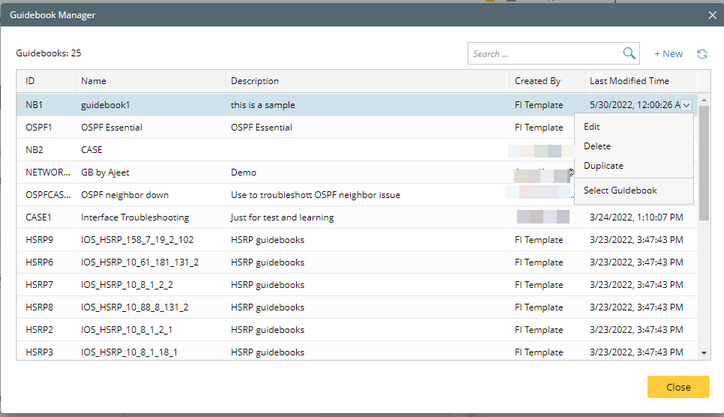Select Duplicate in the context menu
Screen dimensions: 724x417
(x=603, y=165)
